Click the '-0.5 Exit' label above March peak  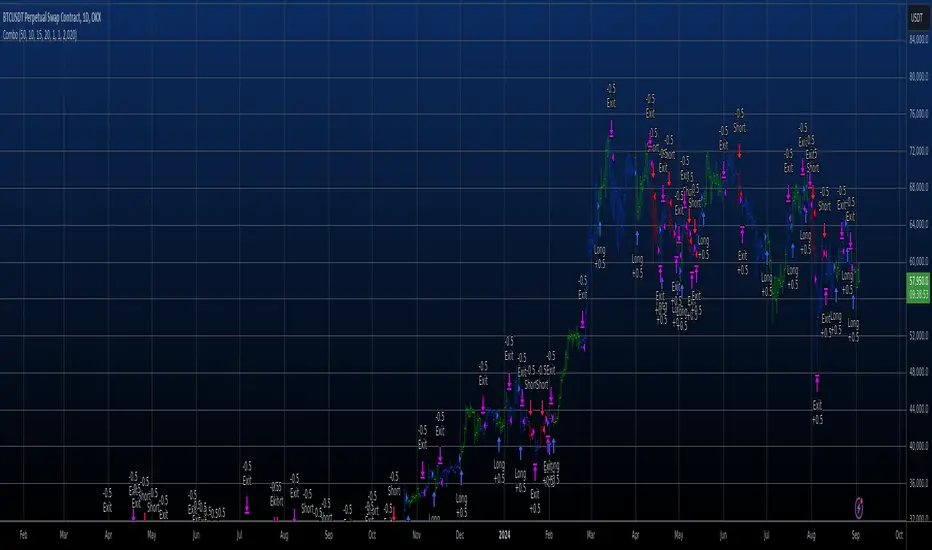pos(611,96)
